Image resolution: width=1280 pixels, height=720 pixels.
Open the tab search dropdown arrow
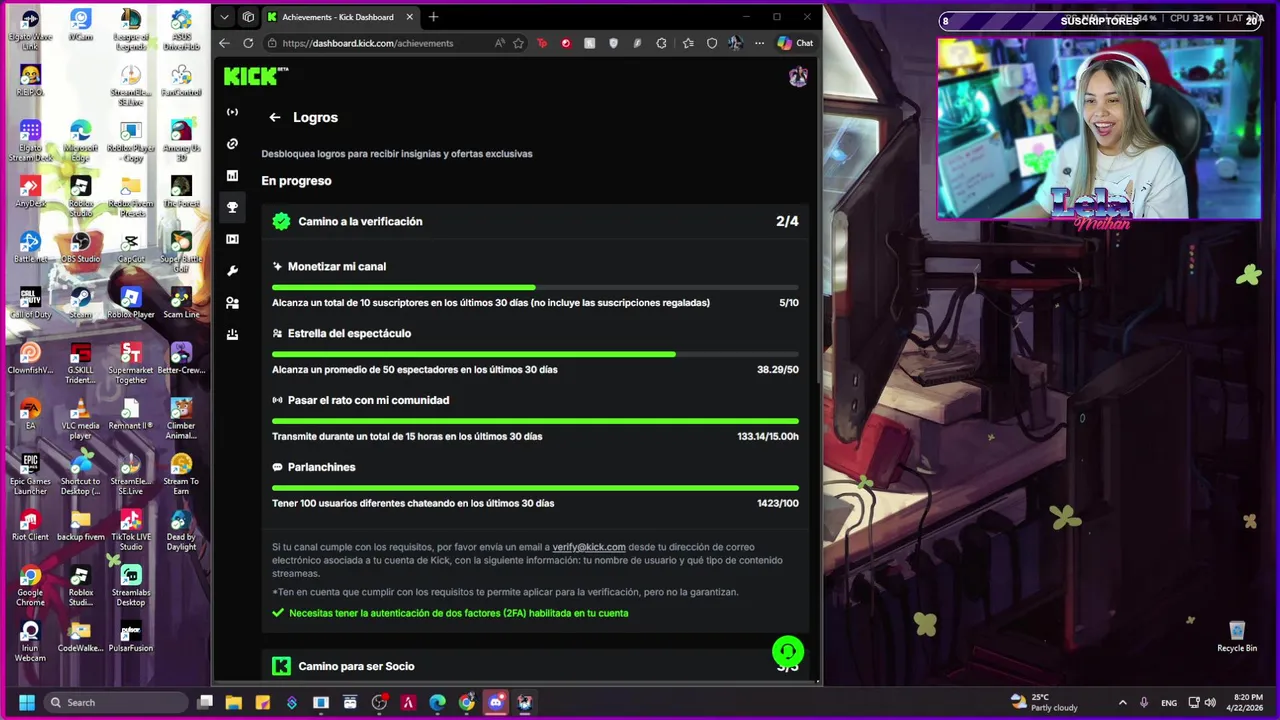(x=224, y=17)
